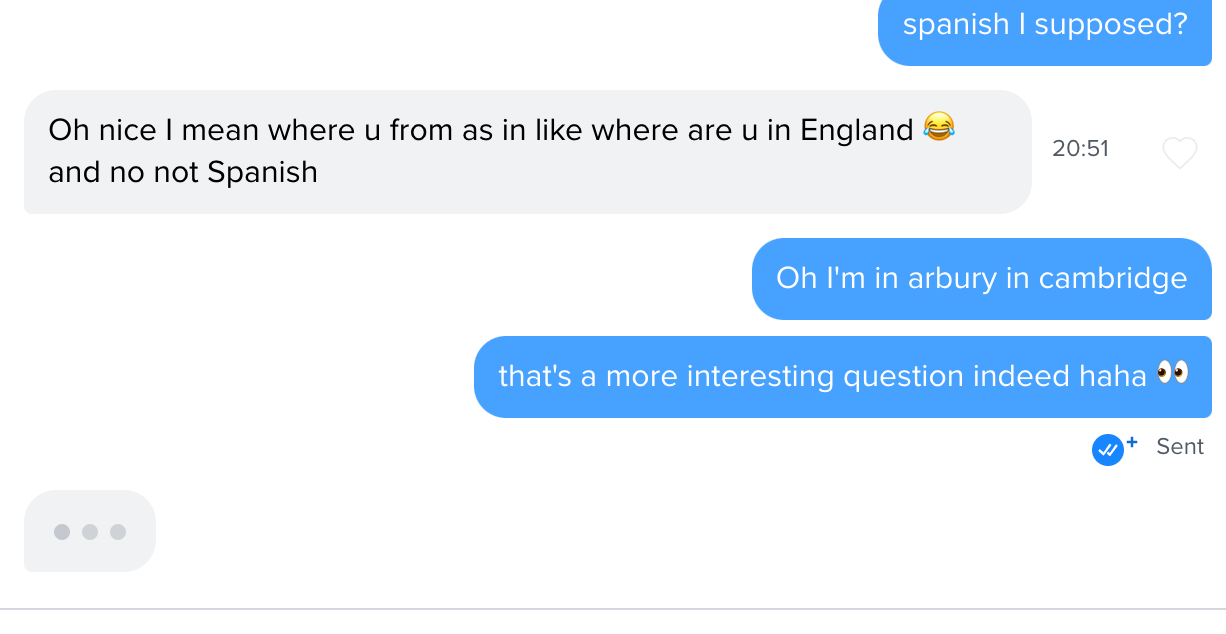Click the small plus beside the read receipt
The height and width of the screenshot is (634, 1226).
click(1132, 441)
